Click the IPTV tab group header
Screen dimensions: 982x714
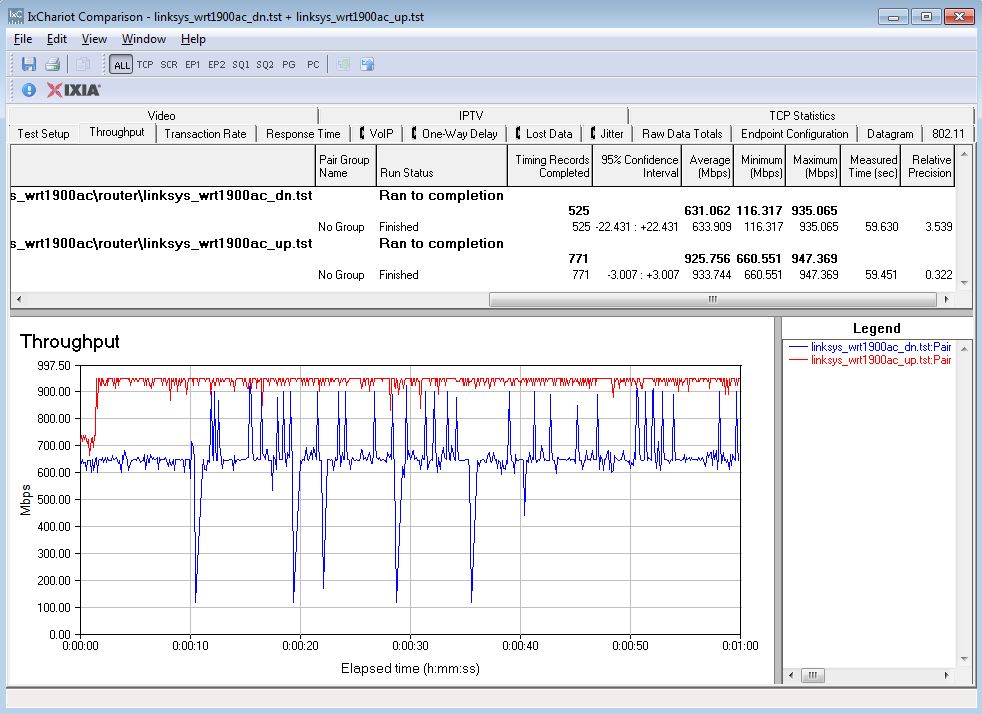[471, 115]
